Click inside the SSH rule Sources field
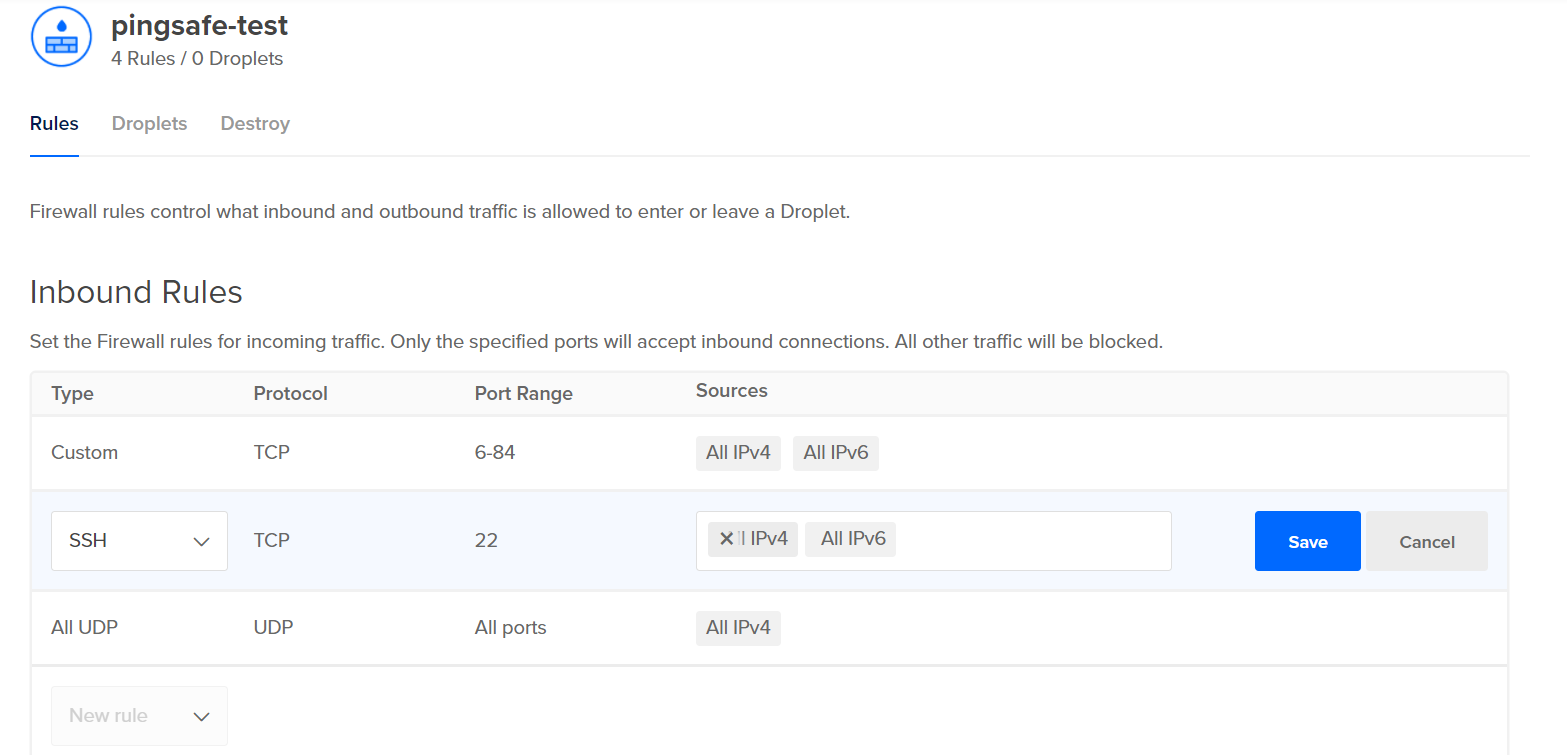Screen dimensions: 1567x755 [1030, 541]
